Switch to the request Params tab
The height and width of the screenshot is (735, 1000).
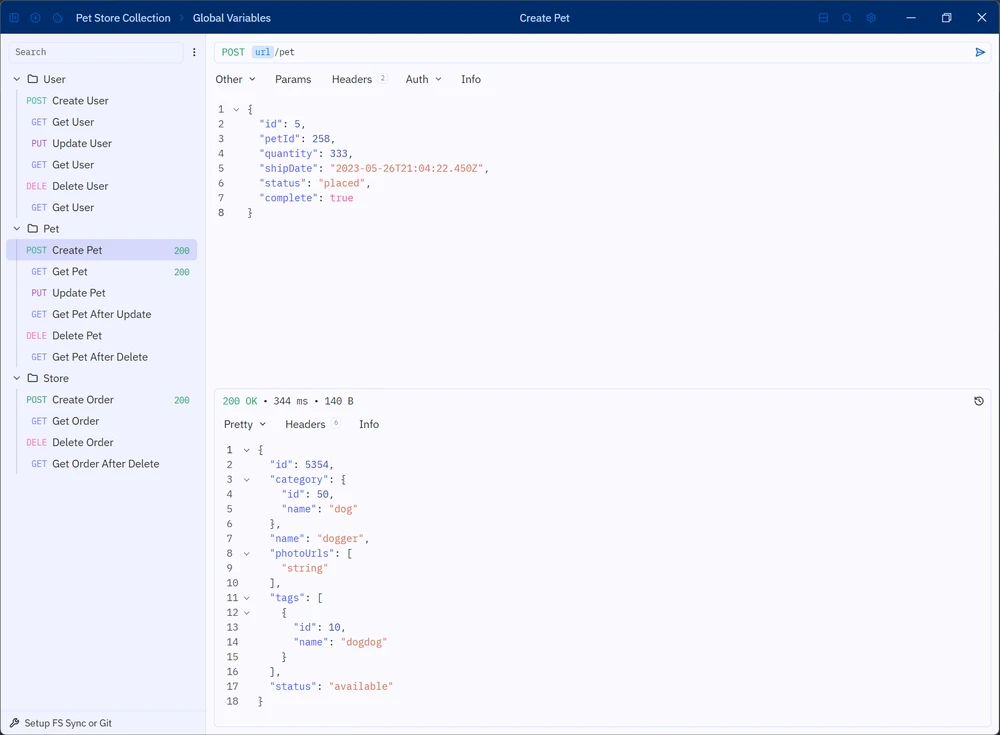point(293,79)
